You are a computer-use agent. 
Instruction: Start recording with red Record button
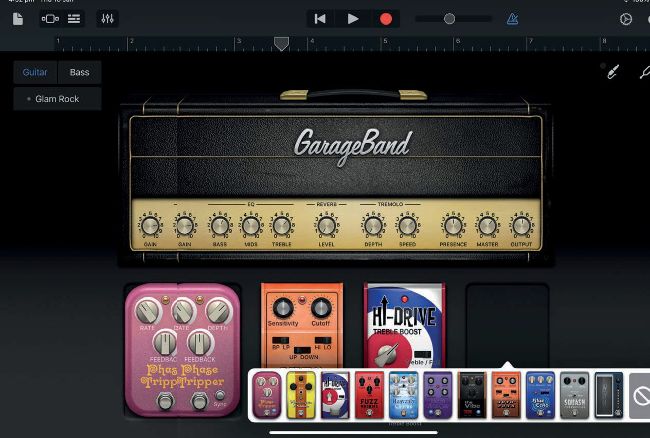point(386,19)
